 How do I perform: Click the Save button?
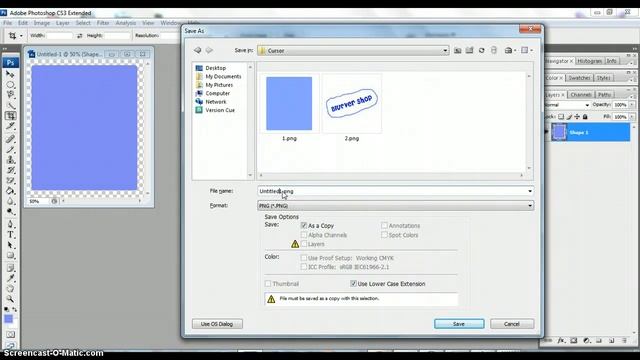[x=459, y=324]
